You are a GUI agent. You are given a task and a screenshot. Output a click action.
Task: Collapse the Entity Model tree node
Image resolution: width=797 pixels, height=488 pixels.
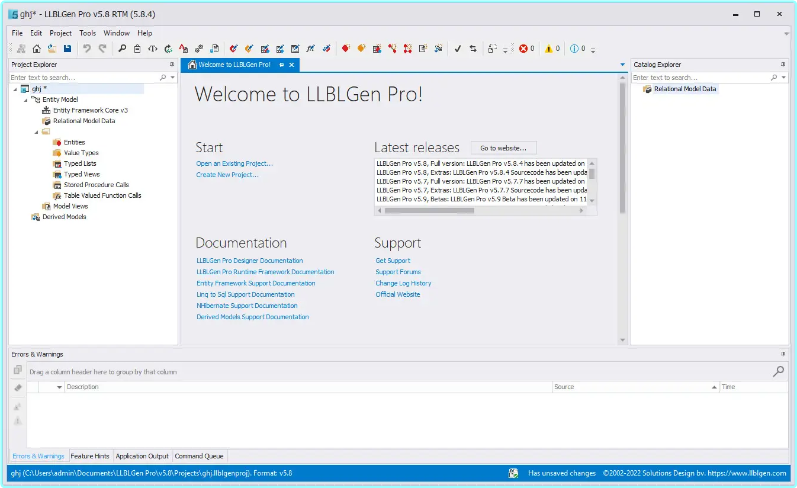[25, 100]
